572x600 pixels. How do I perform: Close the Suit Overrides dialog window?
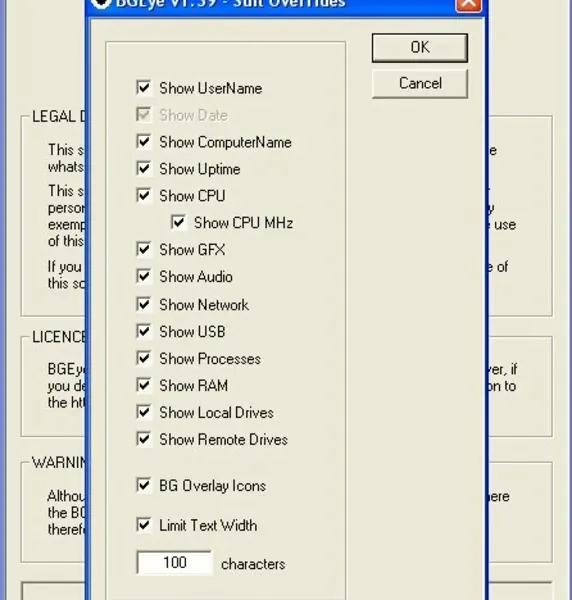469,5
